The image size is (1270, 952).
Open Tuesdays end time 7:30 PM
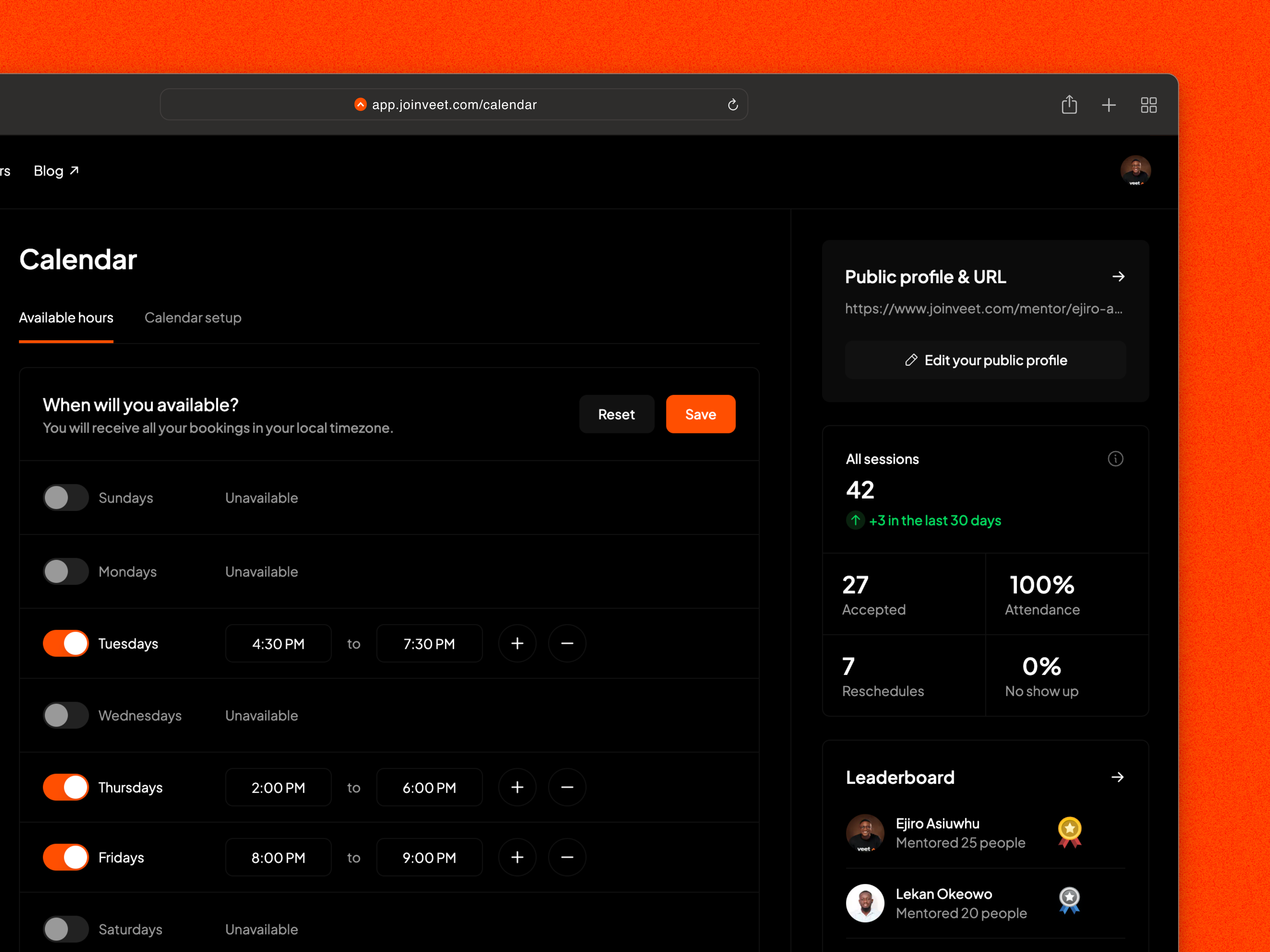tap(429, 643)
